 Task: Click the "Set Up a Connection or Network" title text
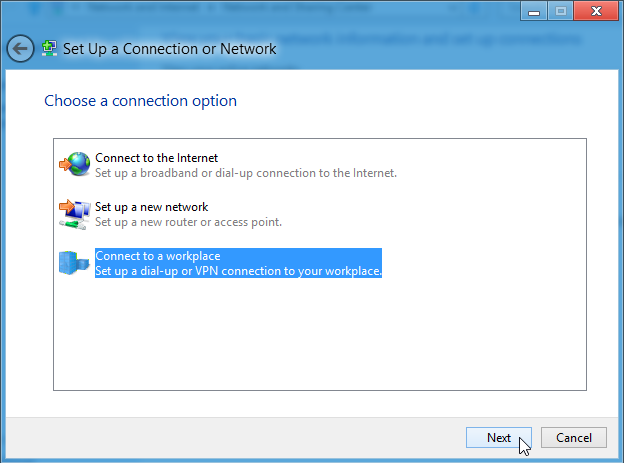tap(170, 49)
